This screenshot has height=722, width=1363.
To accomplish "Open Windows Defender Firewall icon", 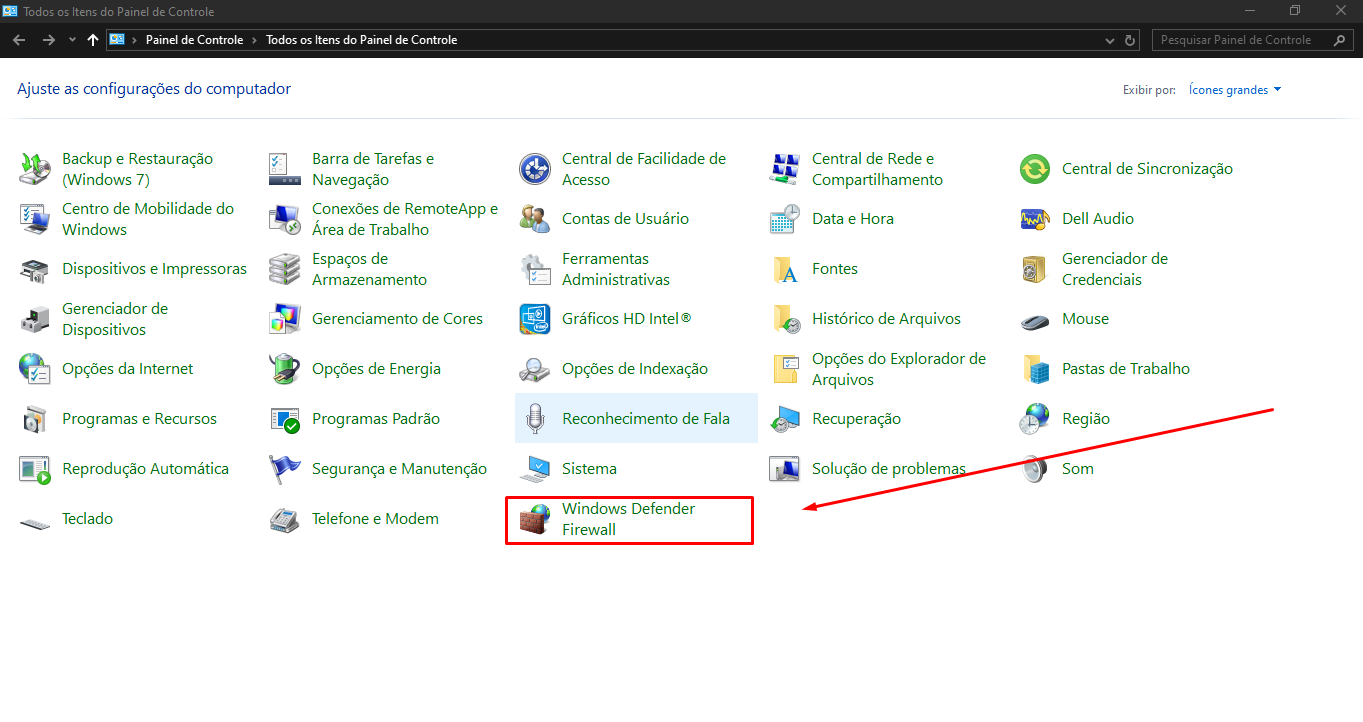I will tap(535, 519).
